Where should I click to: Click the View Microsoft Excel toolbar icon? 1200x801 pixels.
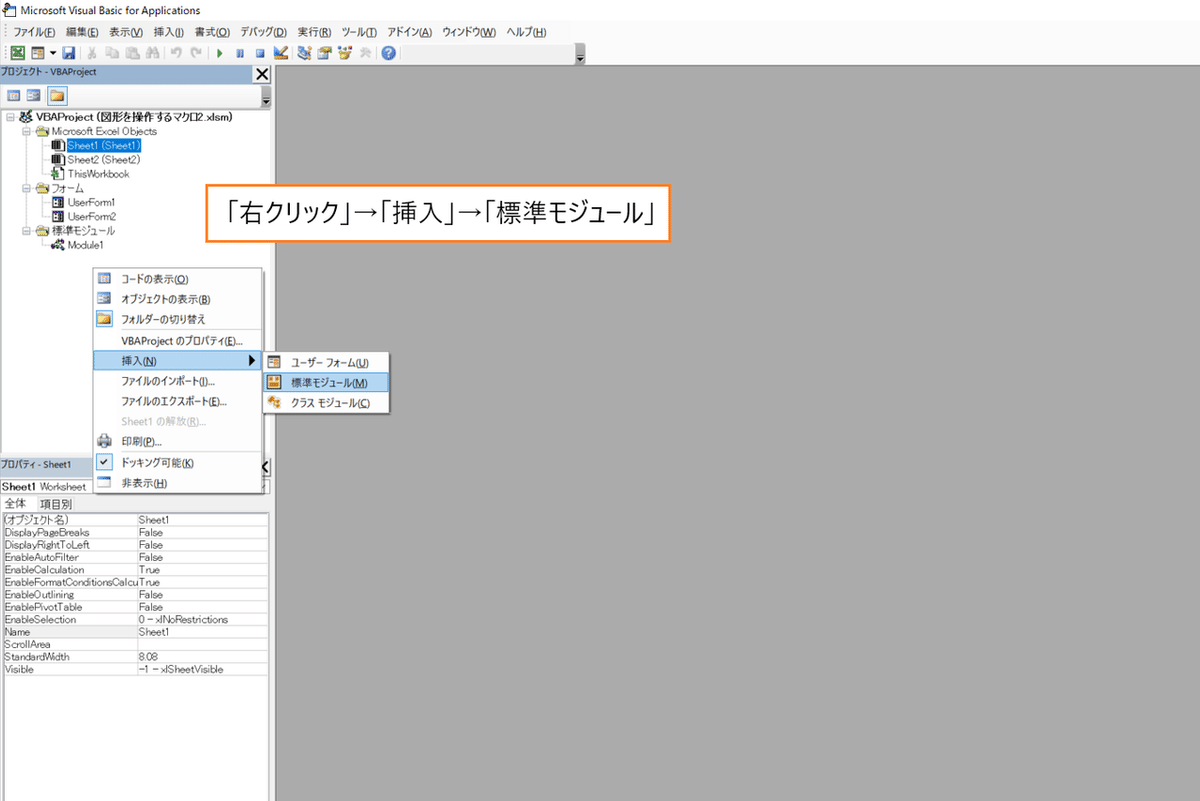tap(17, 52)
